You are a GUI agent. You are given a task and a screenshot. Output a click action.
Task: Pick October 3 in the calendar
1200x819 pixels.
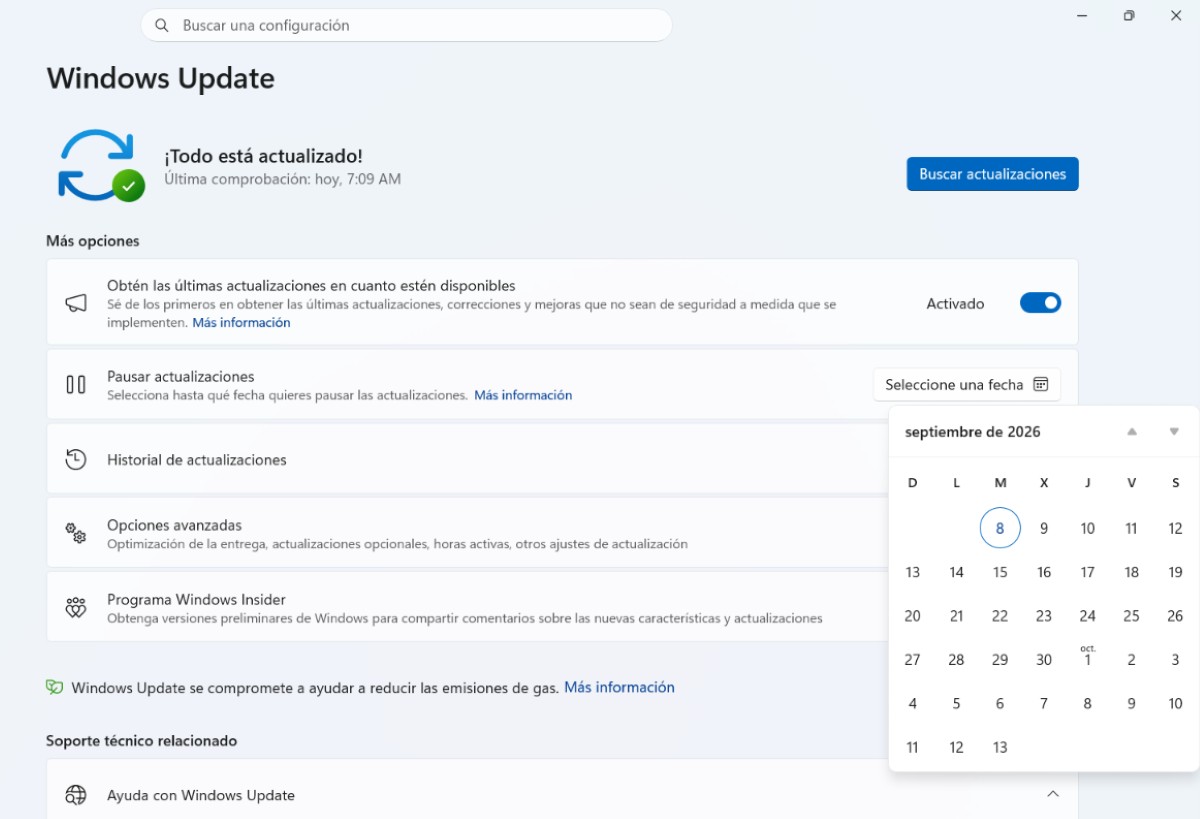(1175, 660)
